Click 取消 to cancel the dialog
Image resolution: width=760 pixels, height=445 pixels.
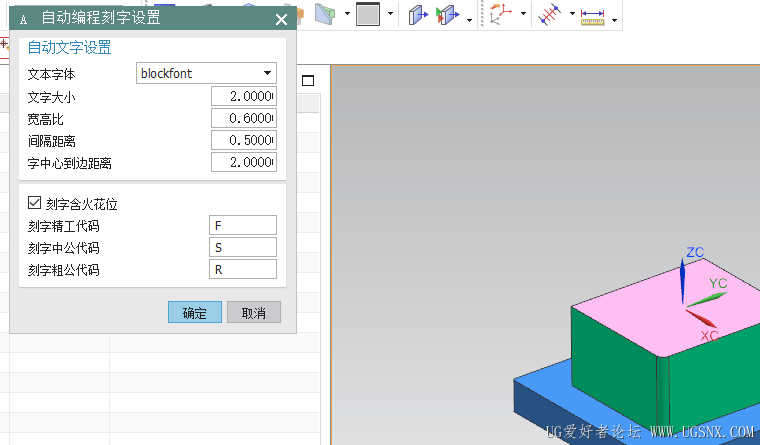tap(254, 313)
